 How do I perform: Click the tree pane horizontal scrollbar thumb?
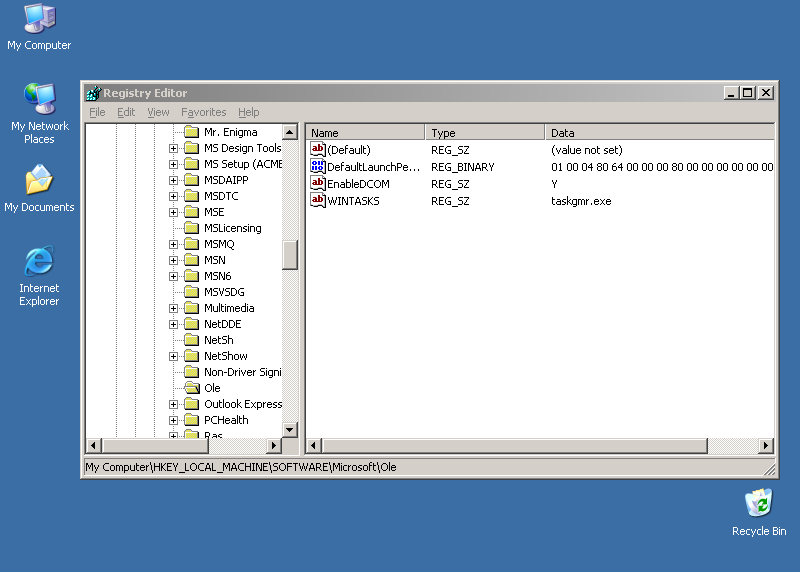tap(155, 445)
